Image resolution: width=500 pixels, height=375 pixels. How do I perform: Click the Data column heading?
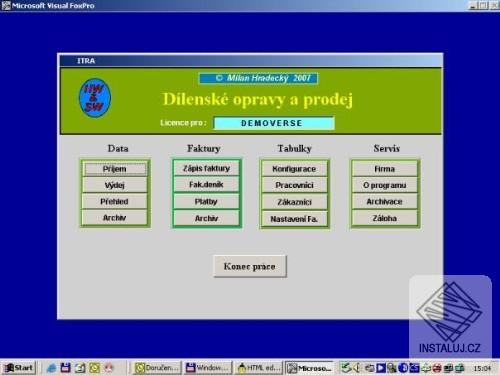pos(118,148)
